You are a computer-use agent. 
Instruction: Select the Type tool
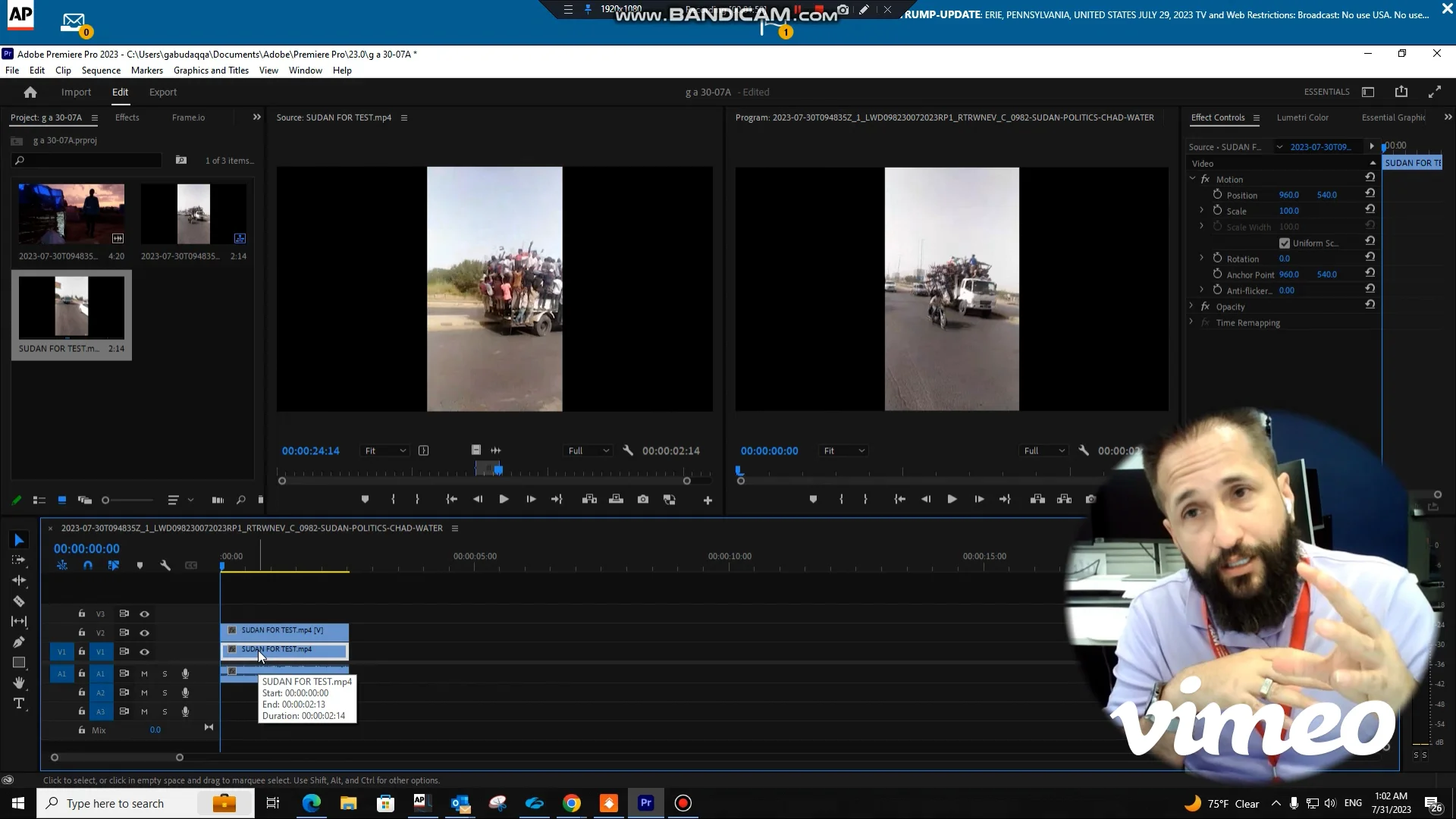[19, 704]
